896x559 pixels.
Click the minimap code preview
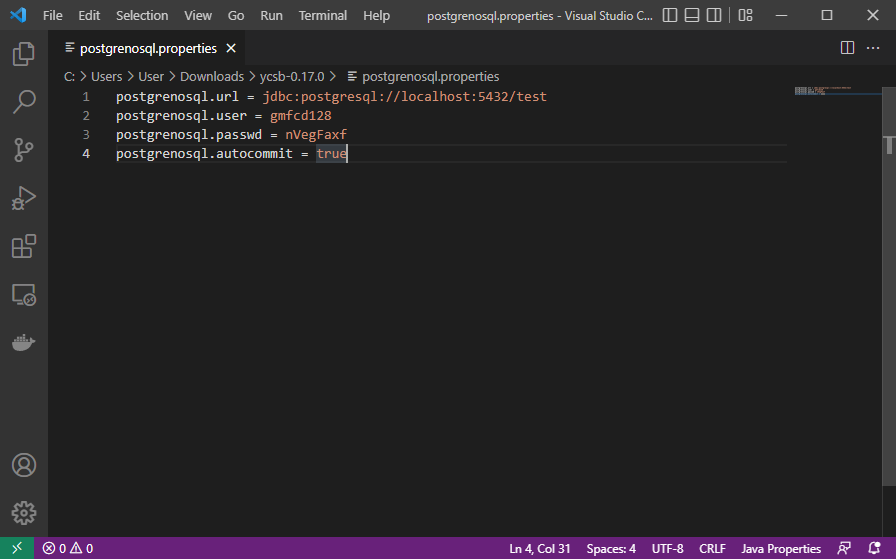click(823, 91)
